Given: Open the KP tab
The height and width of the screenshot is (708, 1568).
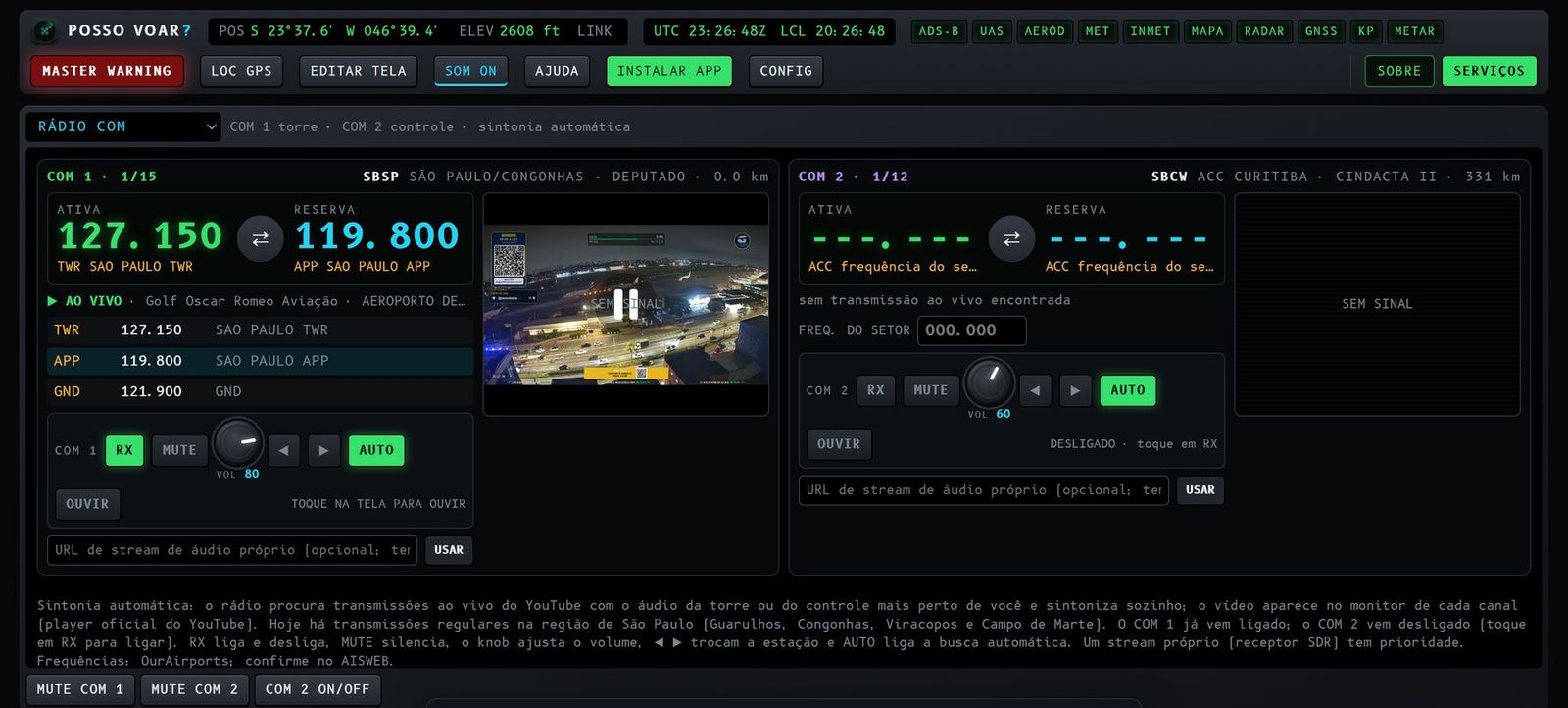Looking at the screenshot, I should click(1366, 31).
